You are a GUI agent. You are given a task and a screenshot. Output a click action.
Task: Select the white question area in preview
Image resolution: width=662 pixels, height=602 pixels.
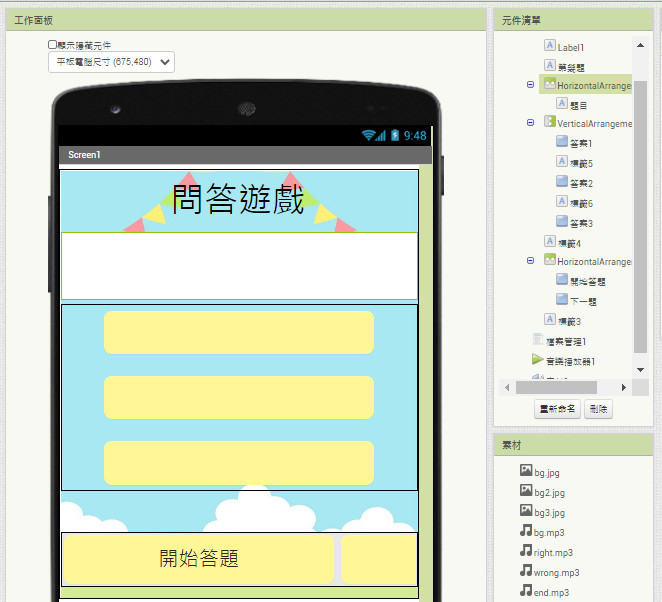[239, 266]
